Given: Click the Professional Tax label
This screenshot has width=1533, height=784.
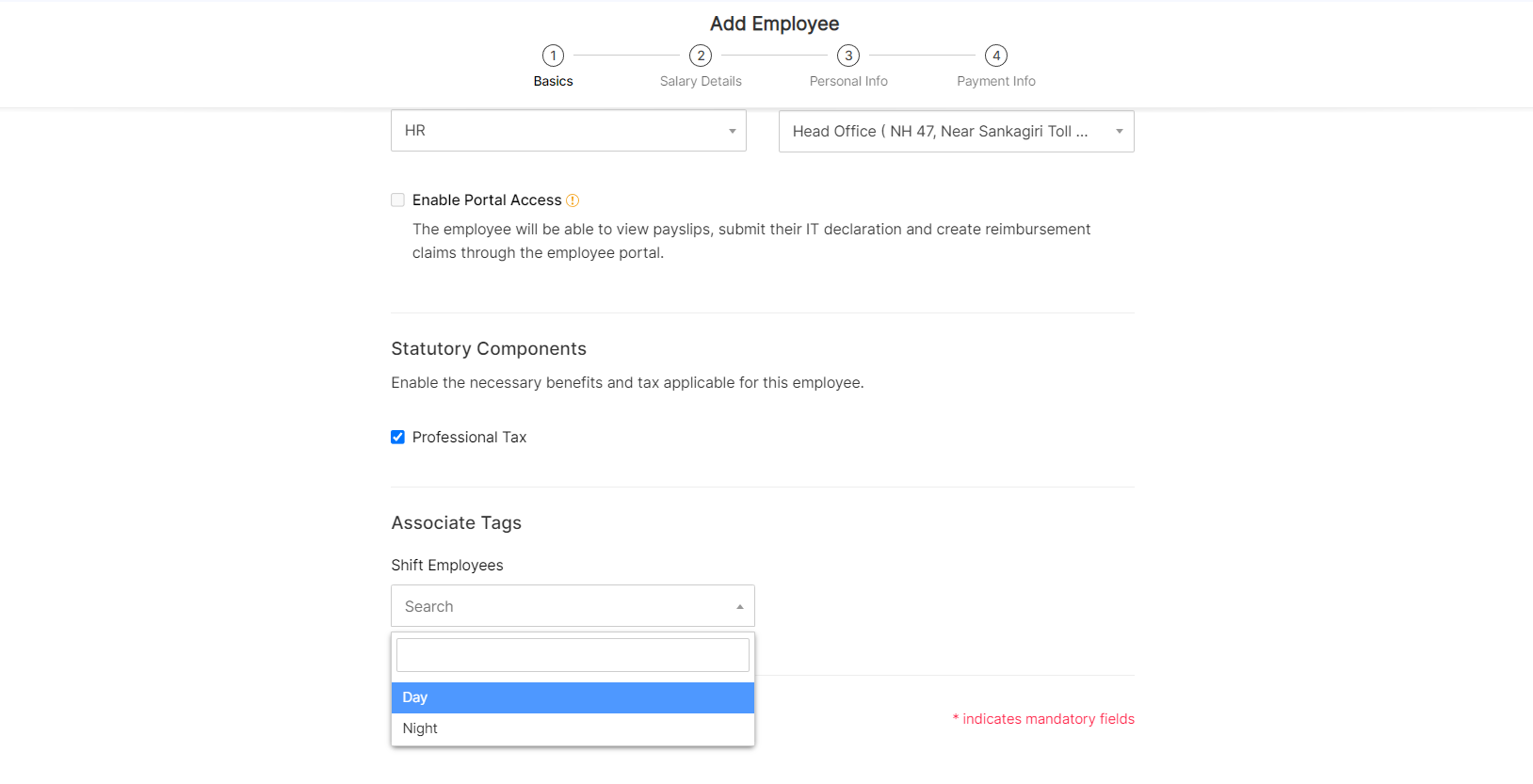Looking at the screenshot, I should (469, 438).
